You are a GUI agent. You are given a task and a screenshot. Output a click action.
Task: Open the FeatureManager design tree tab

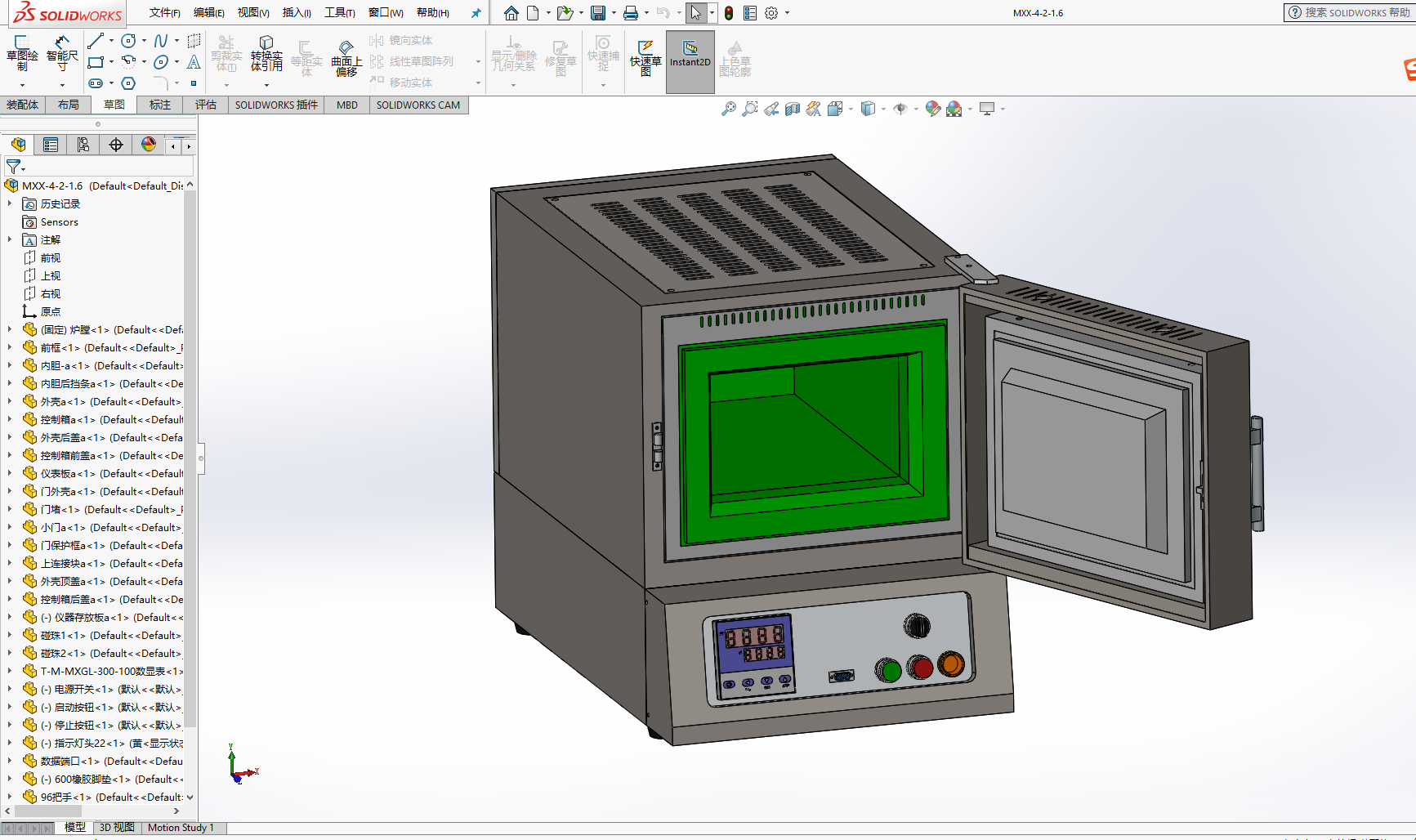(18, 145)
